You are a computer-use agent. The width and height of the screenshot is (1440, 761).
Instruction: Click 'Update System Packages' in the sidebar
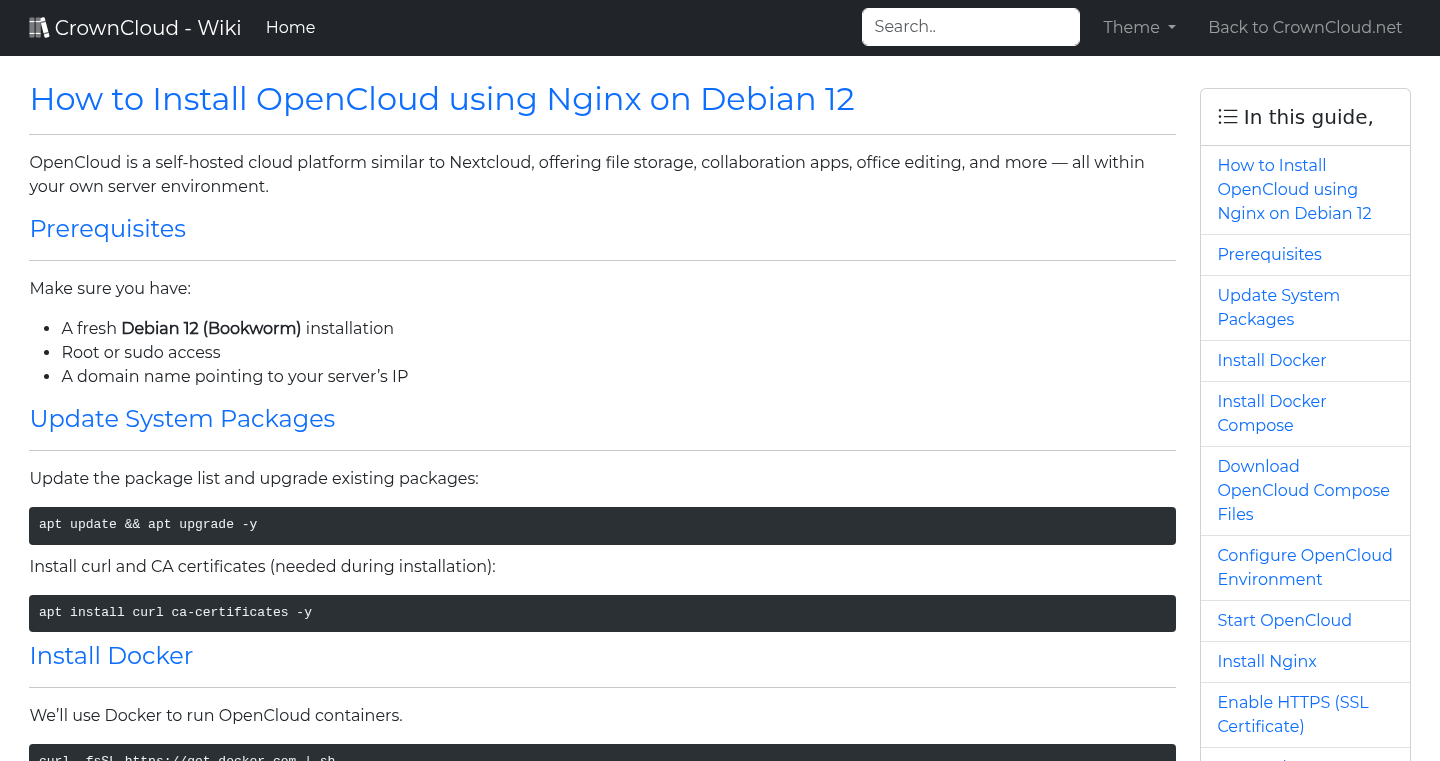point(1278,307)
